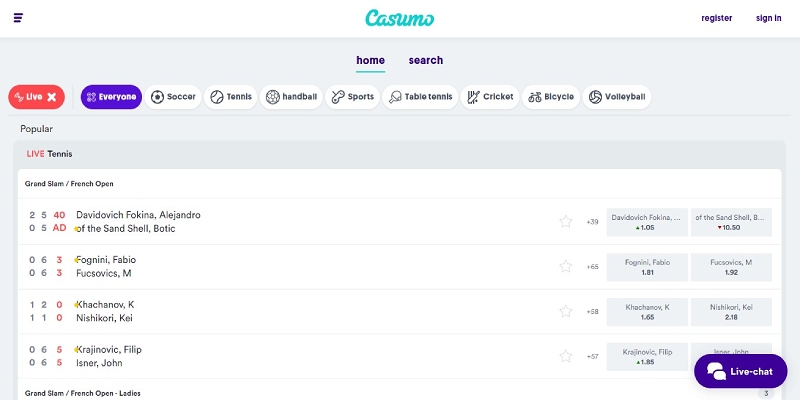
Task: Open of the Sand Shell, Botic row
Action: pyautogui.click(x=126, y=229)
